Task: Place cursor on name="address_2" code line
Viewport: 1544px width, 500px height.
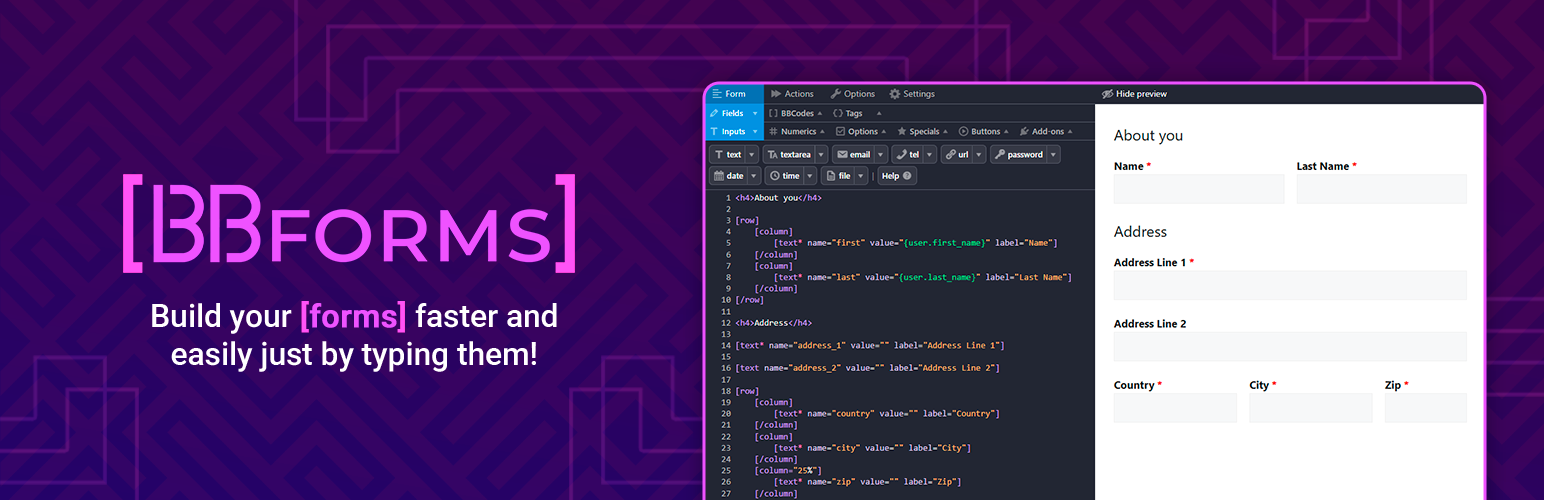Action: [867, 368]
